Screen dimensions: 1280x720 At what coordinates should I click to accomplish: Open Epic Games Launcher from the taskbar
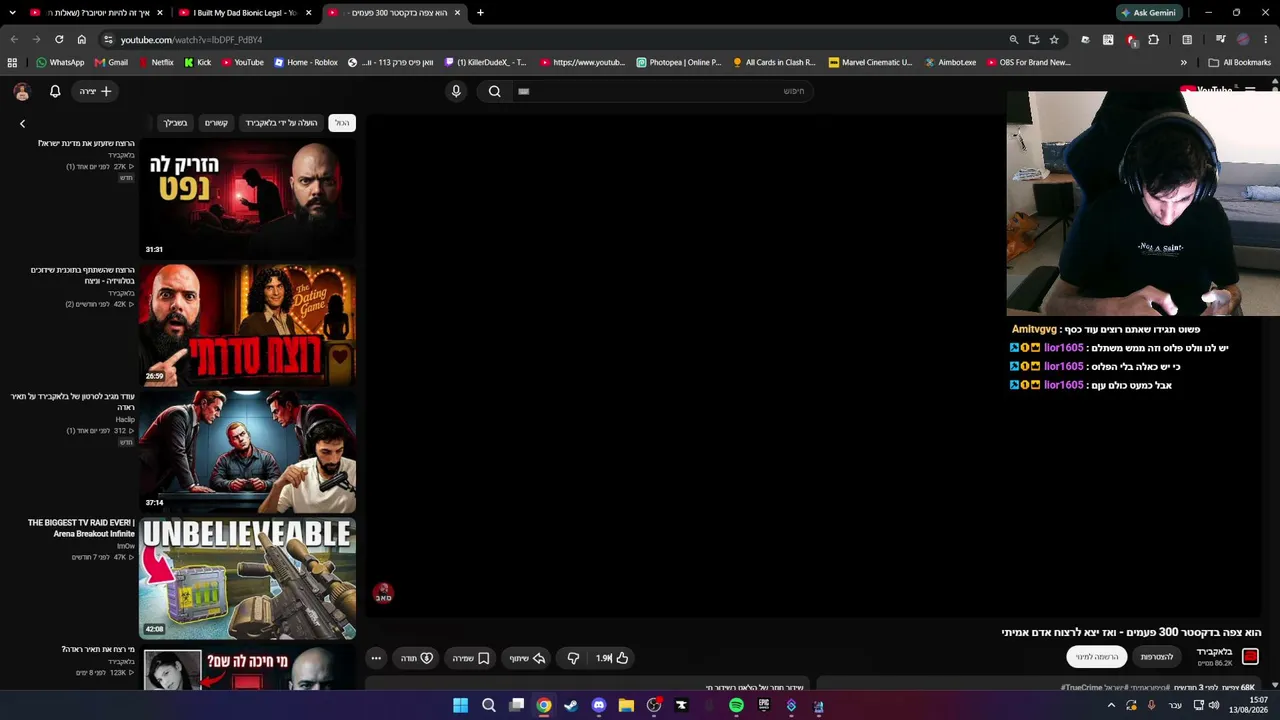(x=764, y=705)
